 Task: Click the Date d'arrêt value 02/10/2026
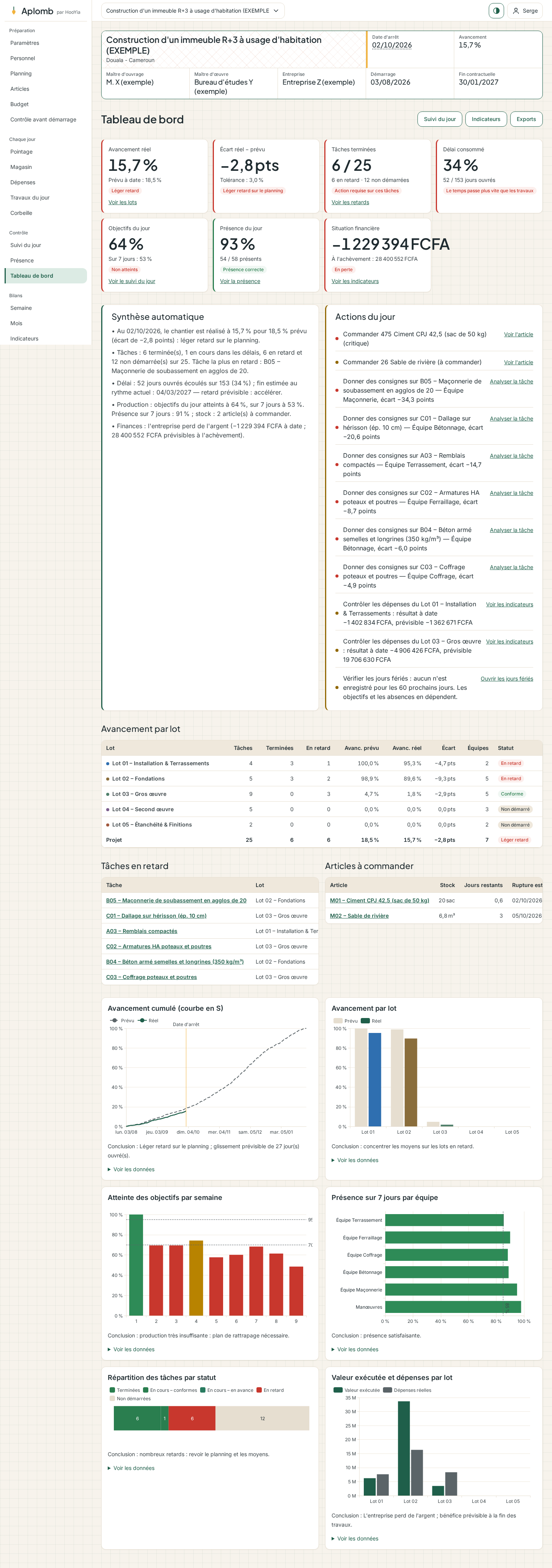point(392,45)
